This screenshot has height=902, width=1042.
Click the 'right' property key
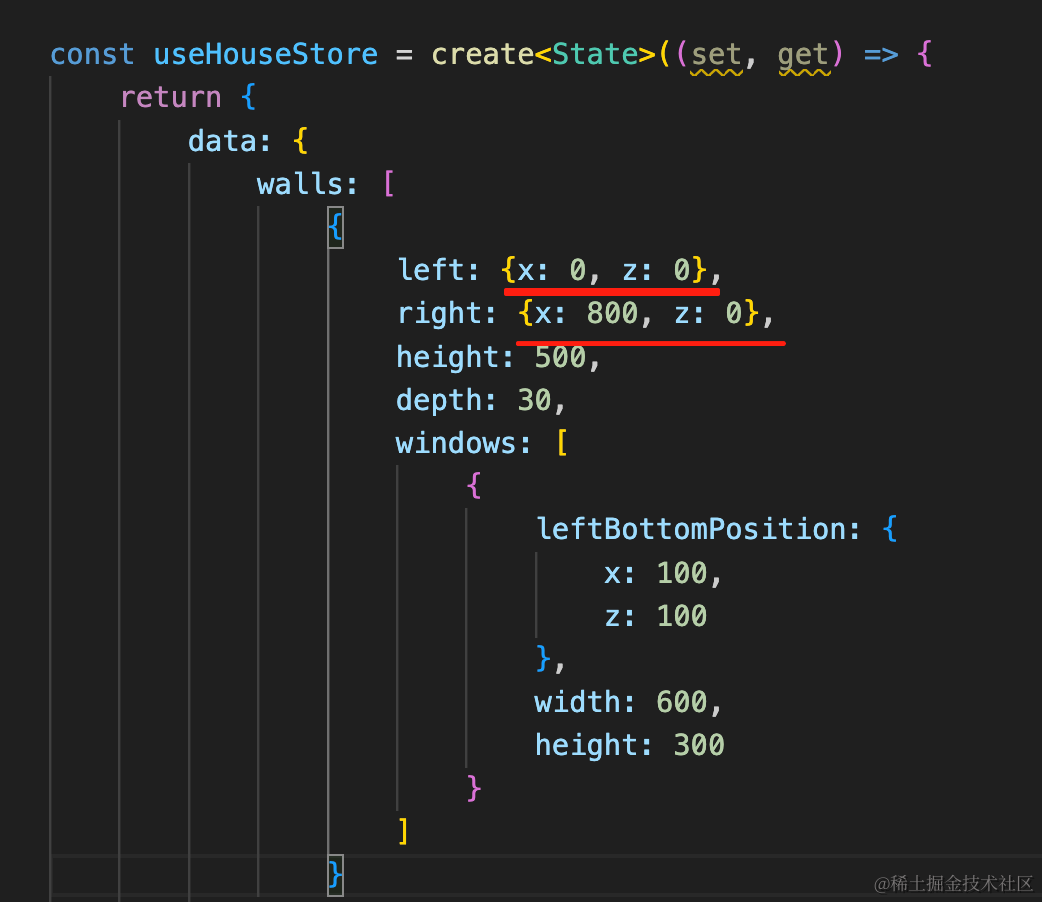438,312
